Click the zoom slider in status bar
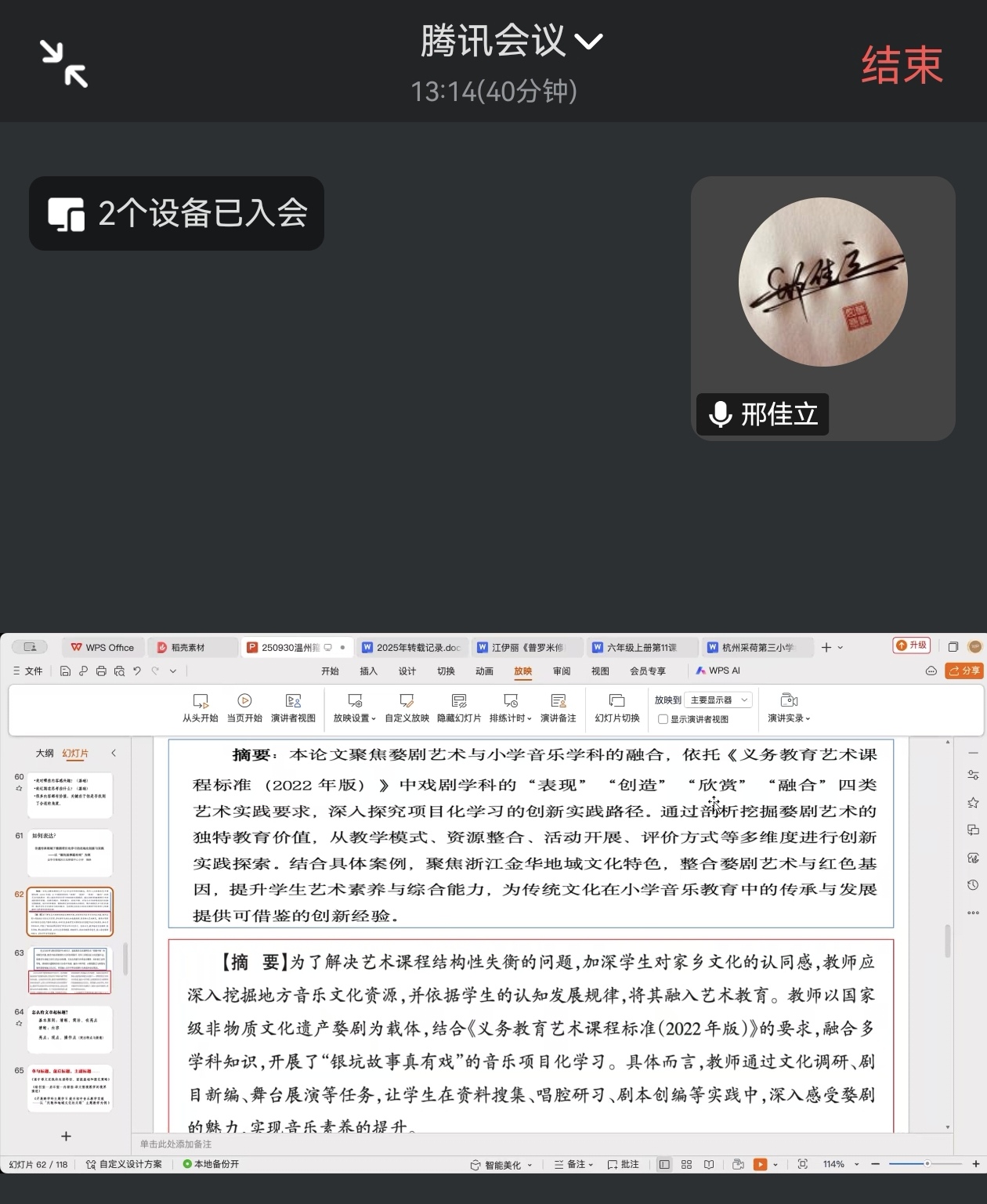 (x=926, y=1165)
